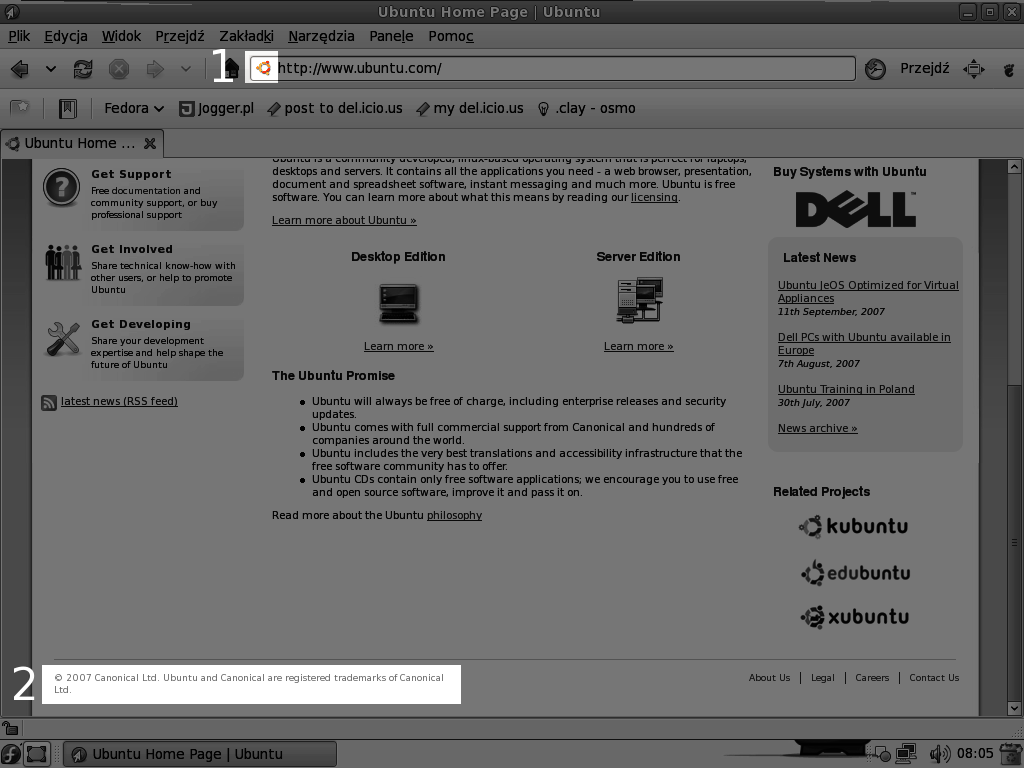
Task: Click the scrollbar down arrow
Action: (1014, 708)
